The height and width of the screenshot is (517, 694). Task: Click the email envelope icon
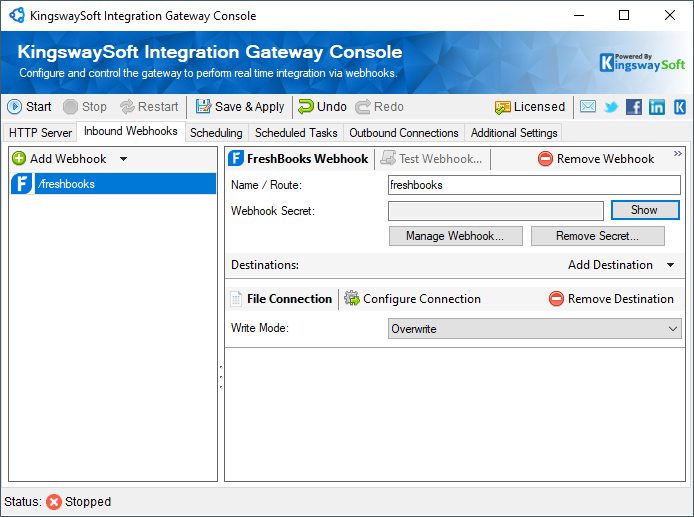click(x=588, y=107)
